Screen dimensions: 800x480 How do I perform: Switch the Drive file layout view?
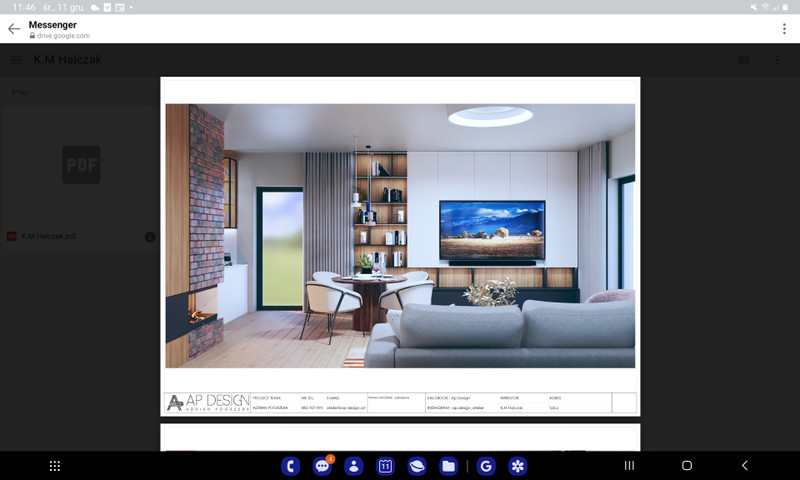(x=743, y=60)
